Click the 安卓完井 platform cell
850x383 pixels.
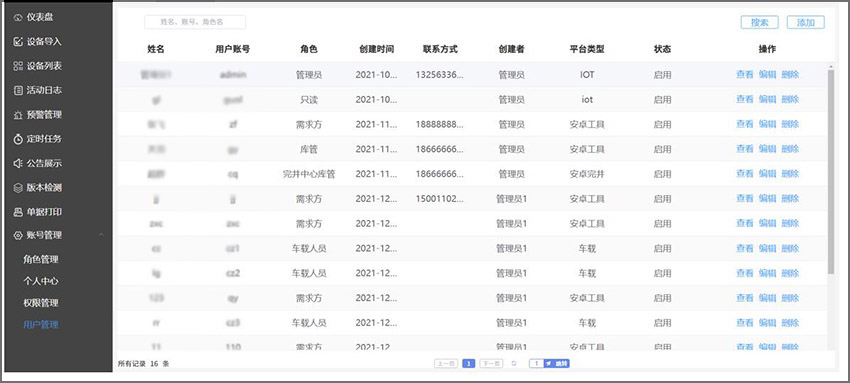(587, 174)
